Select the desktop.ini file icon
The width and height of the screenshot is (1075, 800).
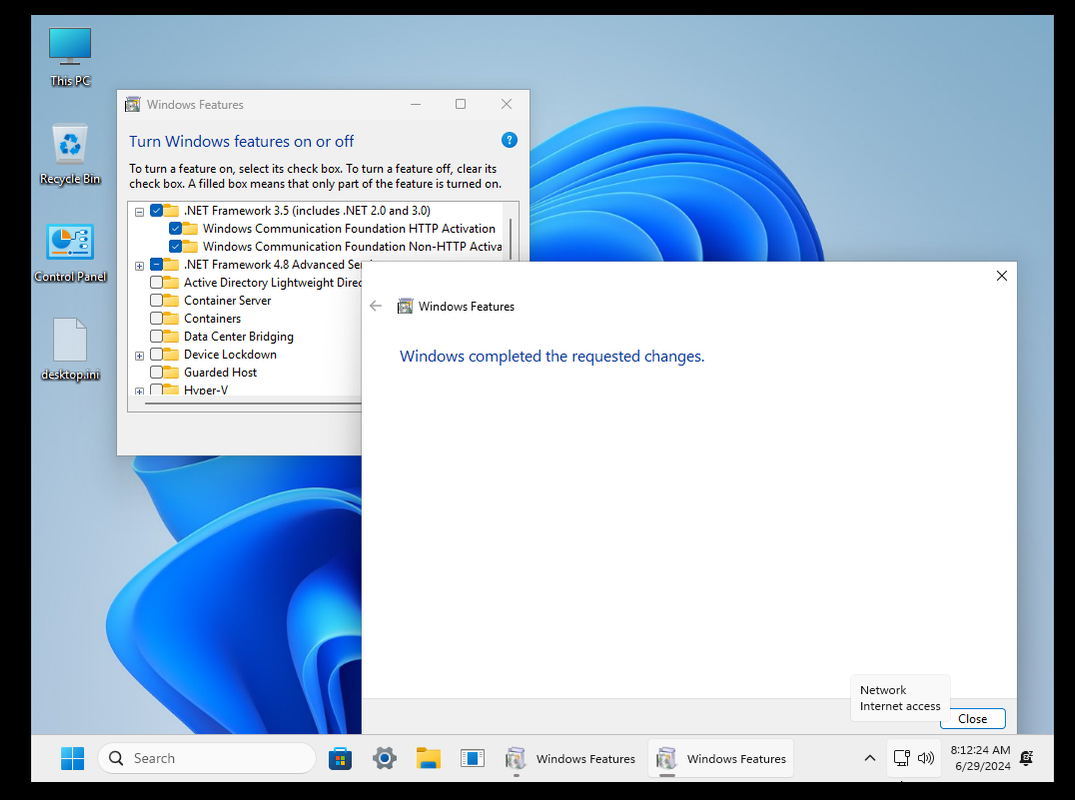tap(70, 350)
